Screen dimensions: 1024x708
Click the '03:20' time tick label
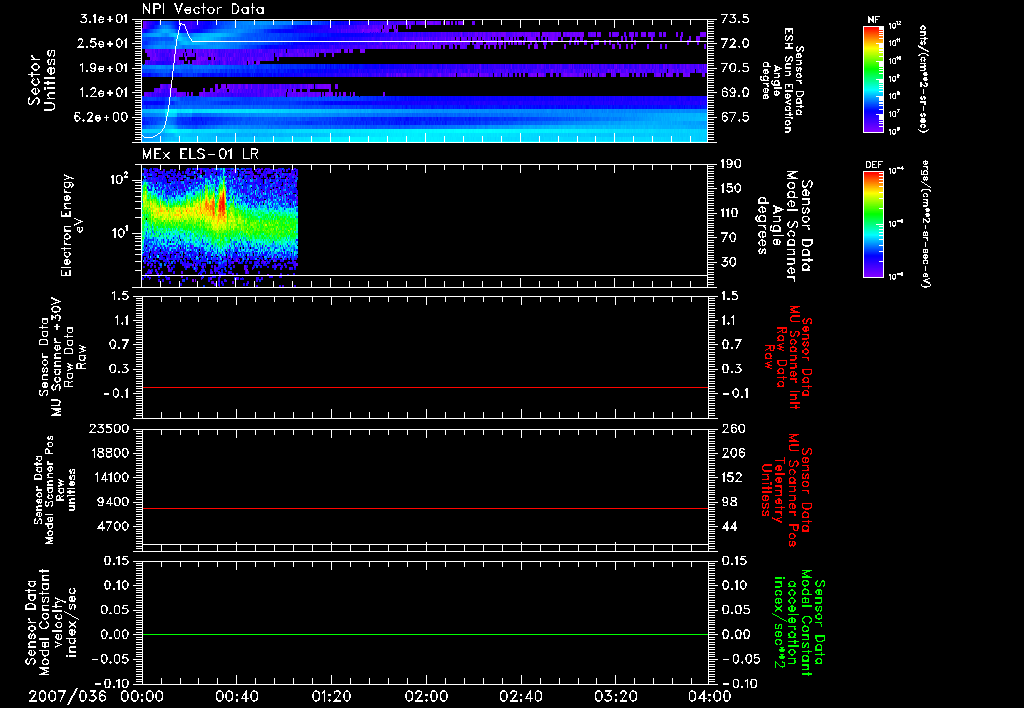(x=616, y=696)
